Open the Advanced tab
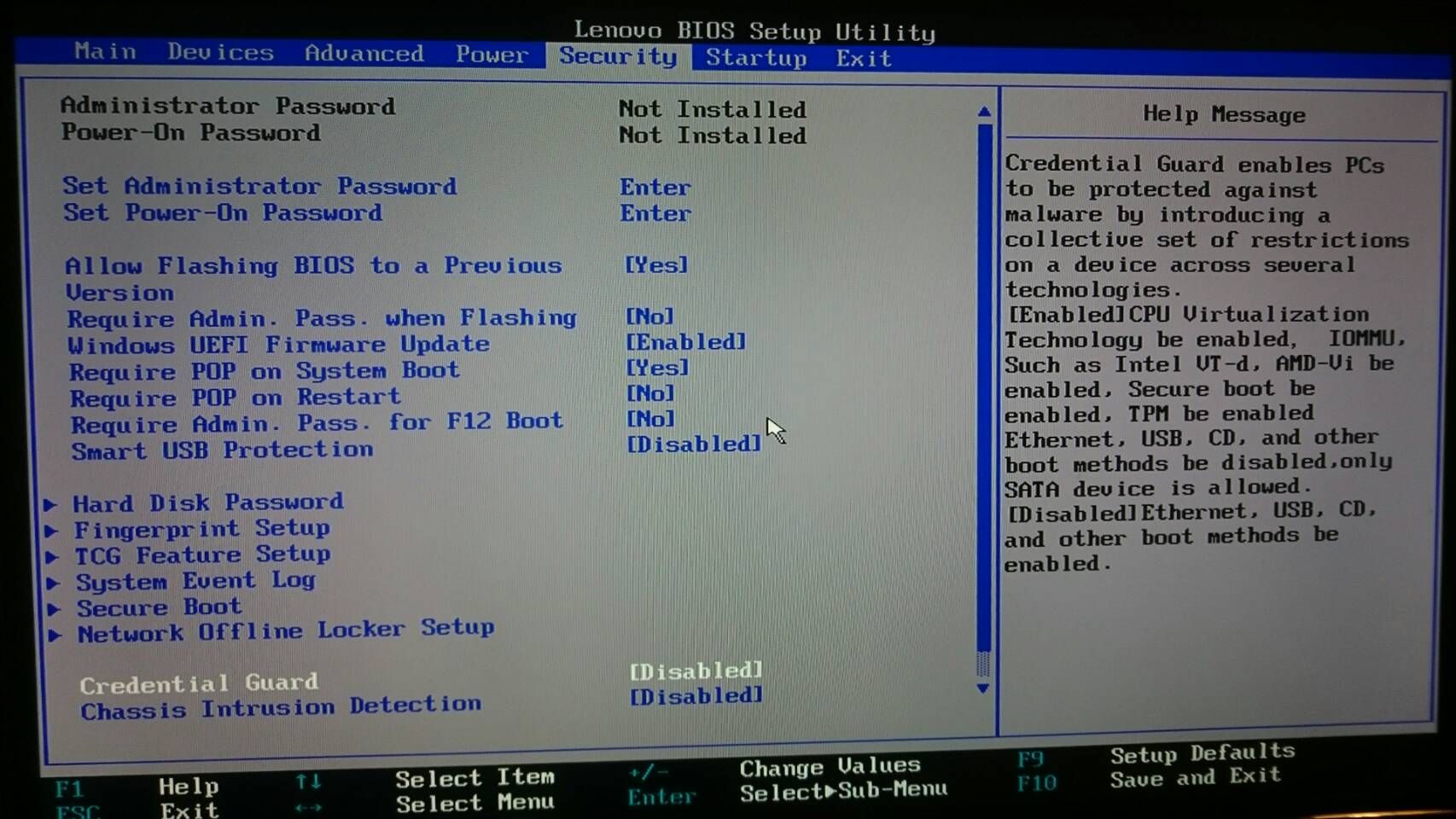1456x819 pixels. coord(364,54)
